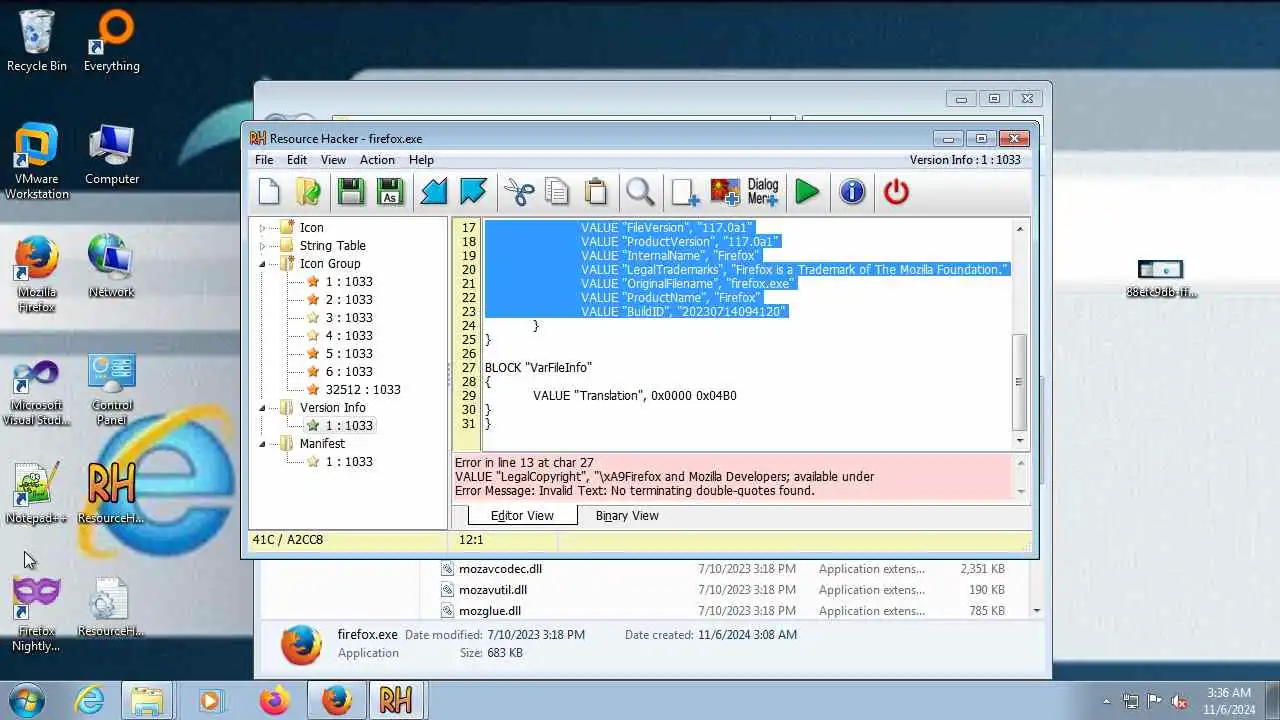Open Notepad++ desktop shortcut

36,493
